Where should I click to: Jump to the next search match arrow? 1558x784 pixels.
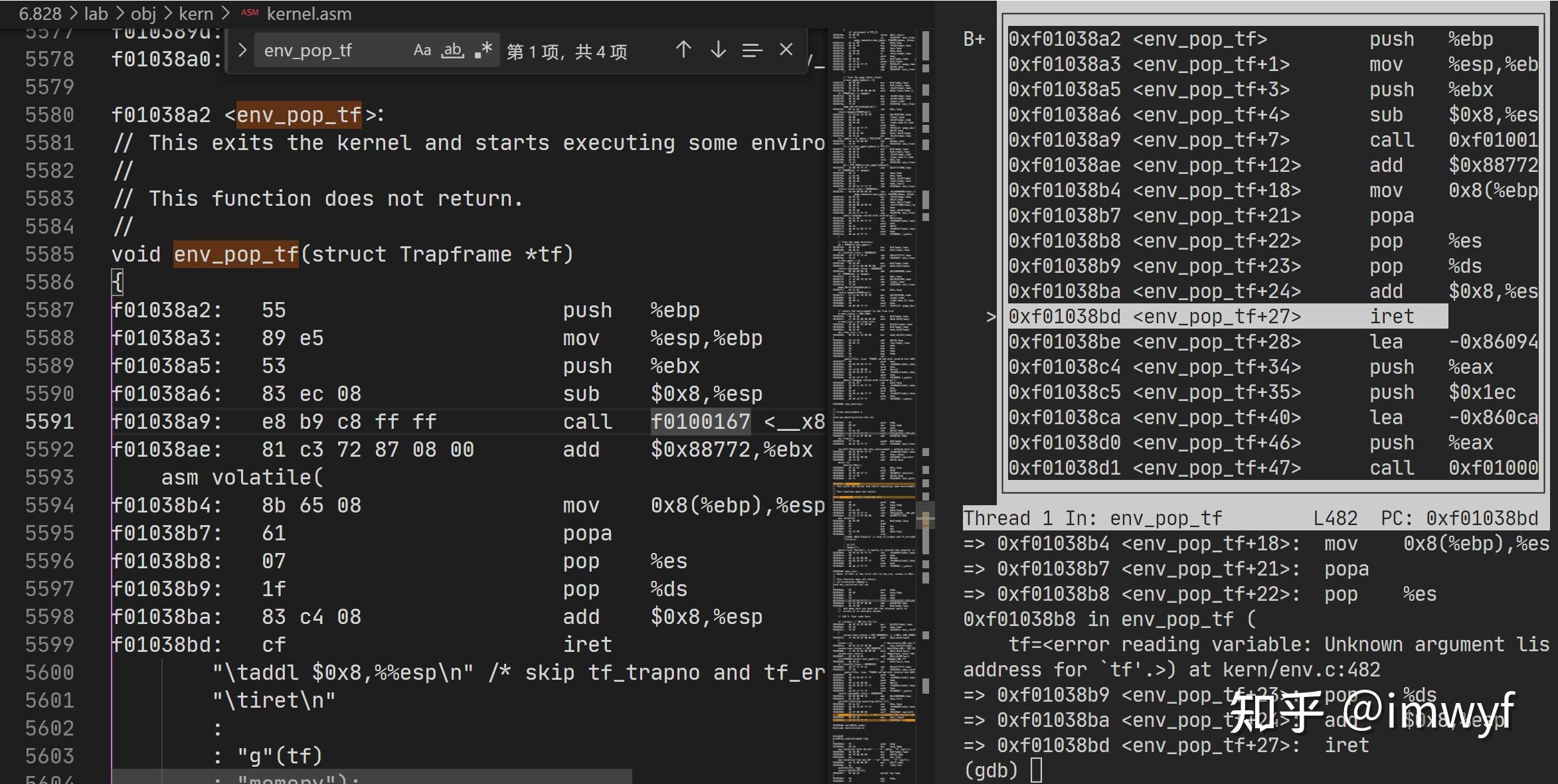coord(718,49)
